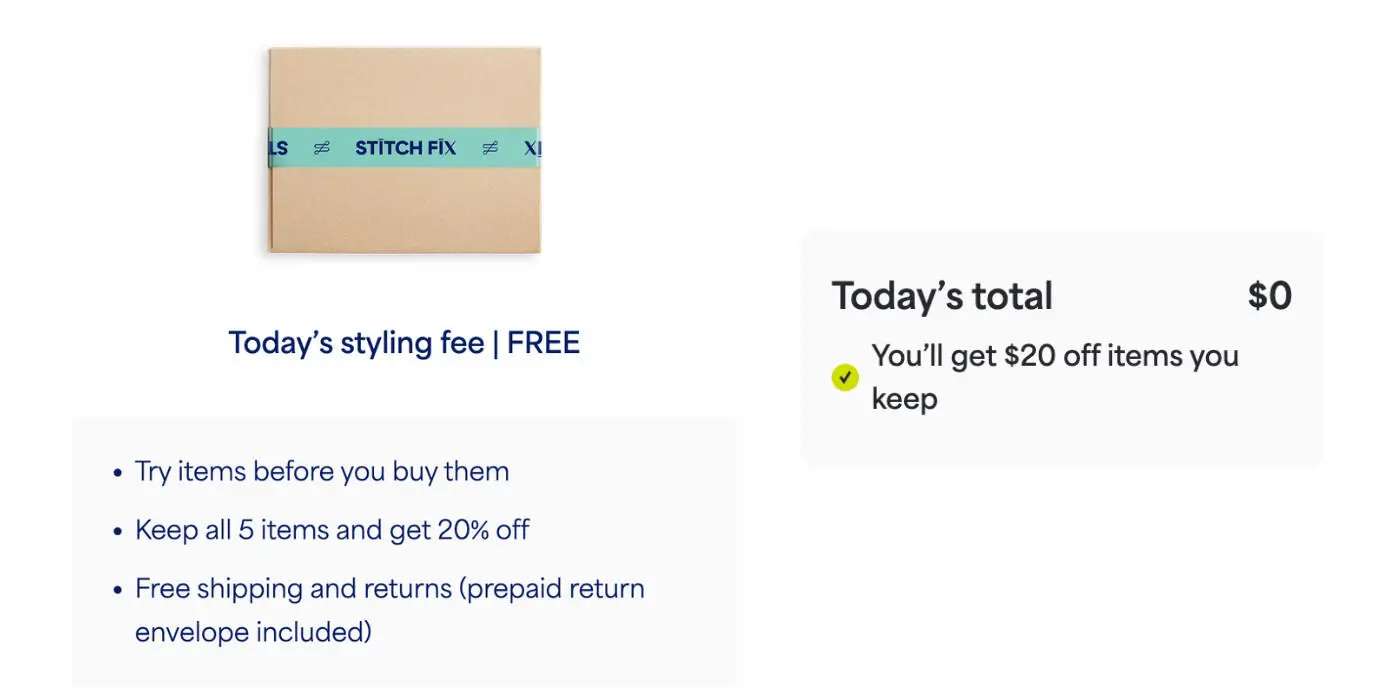The height and width of the screenshot is (700, 1400).
Task: Click "Try items before you buy them"
Action: coord(322,471)
